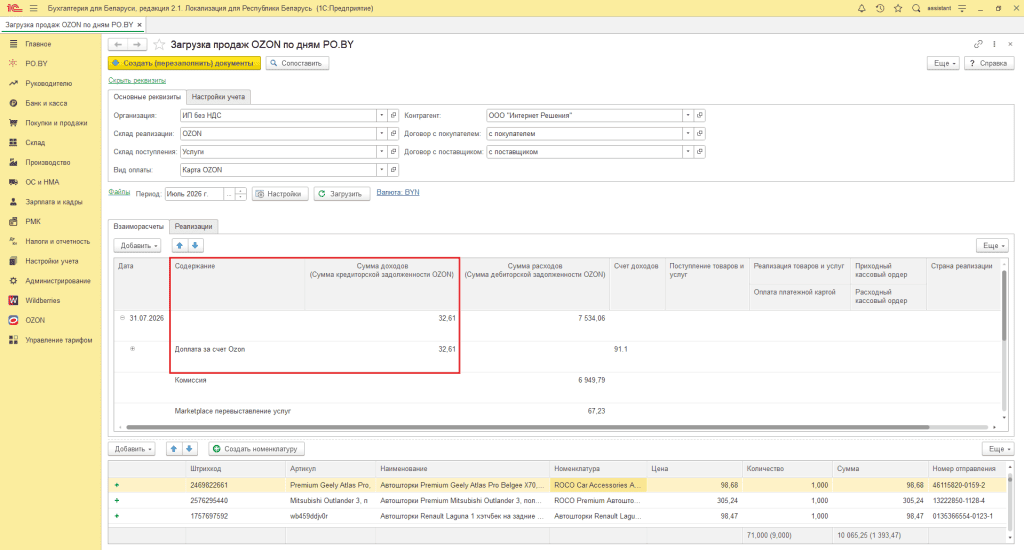Image resolution: width=1024 pixels, height=550 pixels.
Task: Open Главное section in sidebar
Action: pyautogui.click(x=38, y=44)
